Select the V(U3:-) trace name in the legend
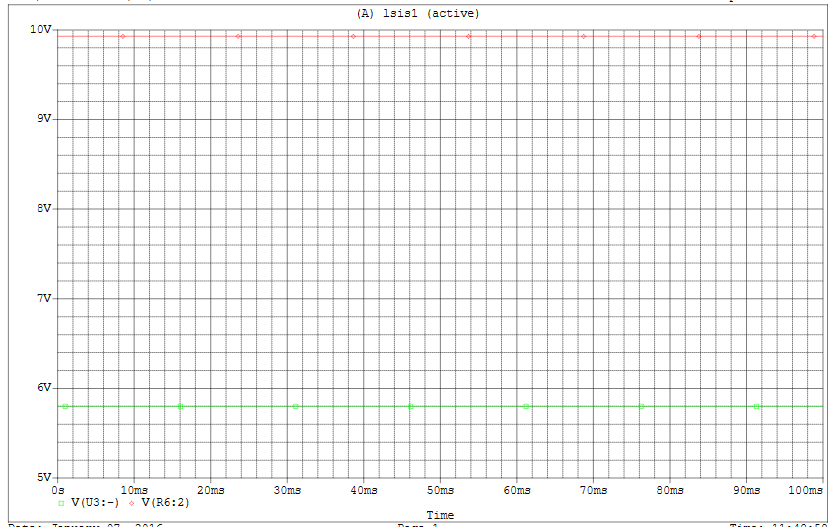 96,502
